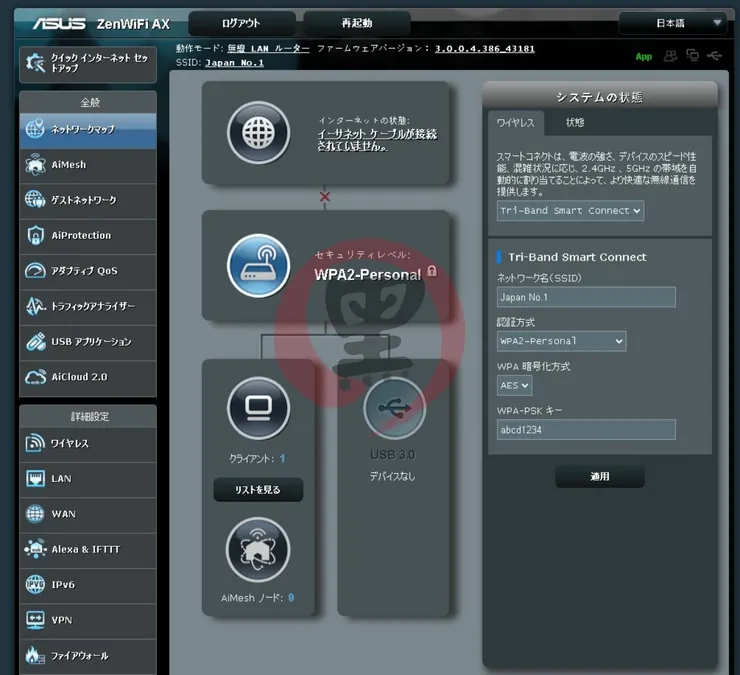Click the WPA-PSK key input field
740x675 pixels.
[x=586, y=430]
